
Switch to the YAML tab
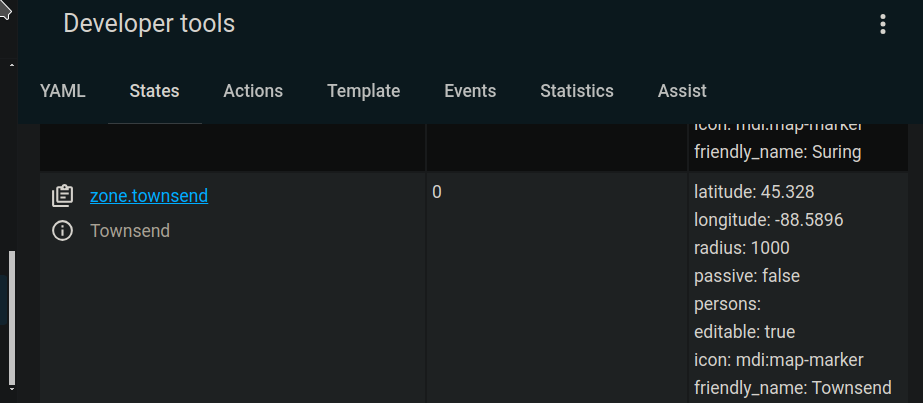pyautogui.click(x=63, y=91)
